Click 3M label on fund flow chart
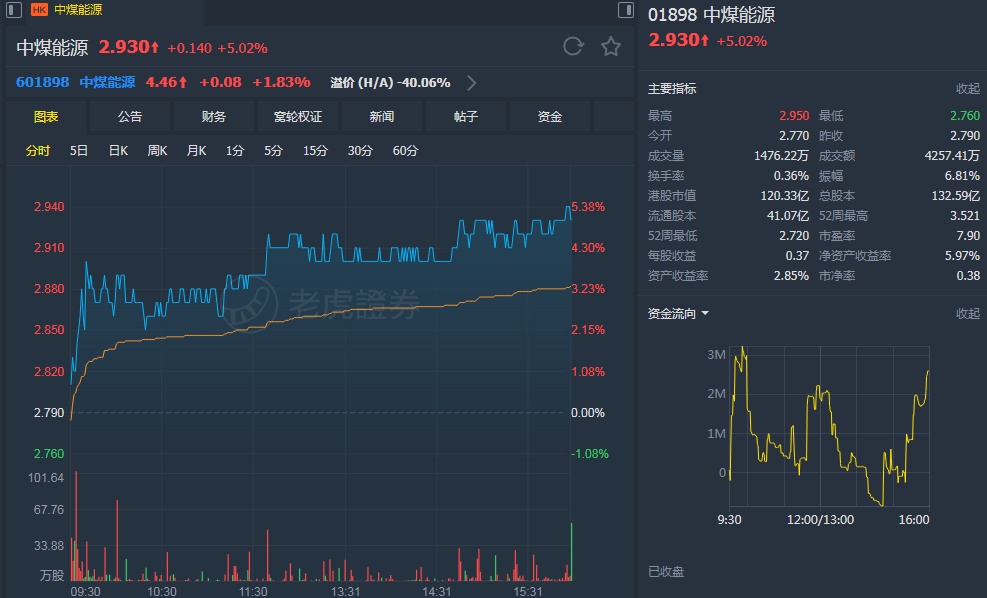The height and width of the screenshot is (598, 987). click(x=716, y=354)
